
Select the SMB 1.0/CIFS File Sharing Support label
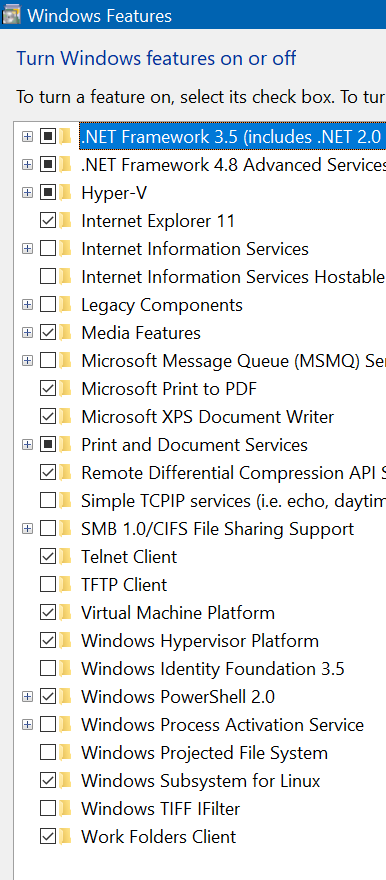218,529
